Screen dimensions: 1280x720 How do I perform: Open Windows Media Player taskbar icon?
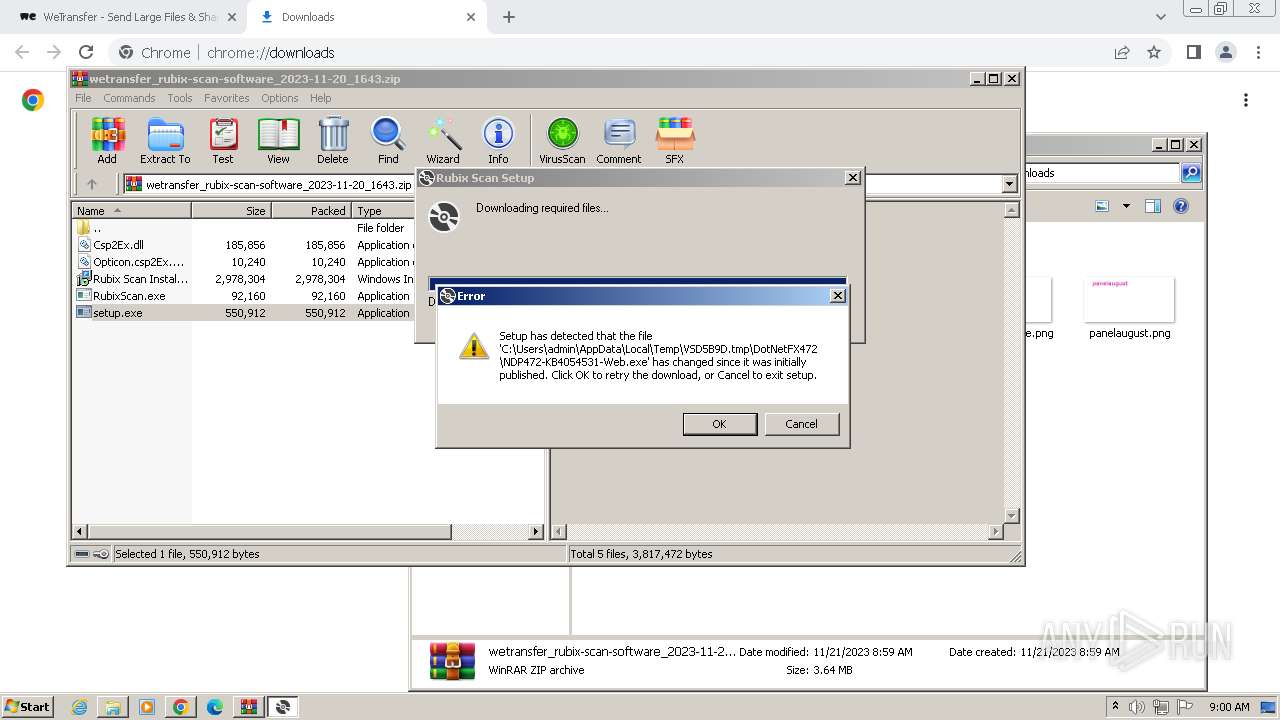pos(147,707)
